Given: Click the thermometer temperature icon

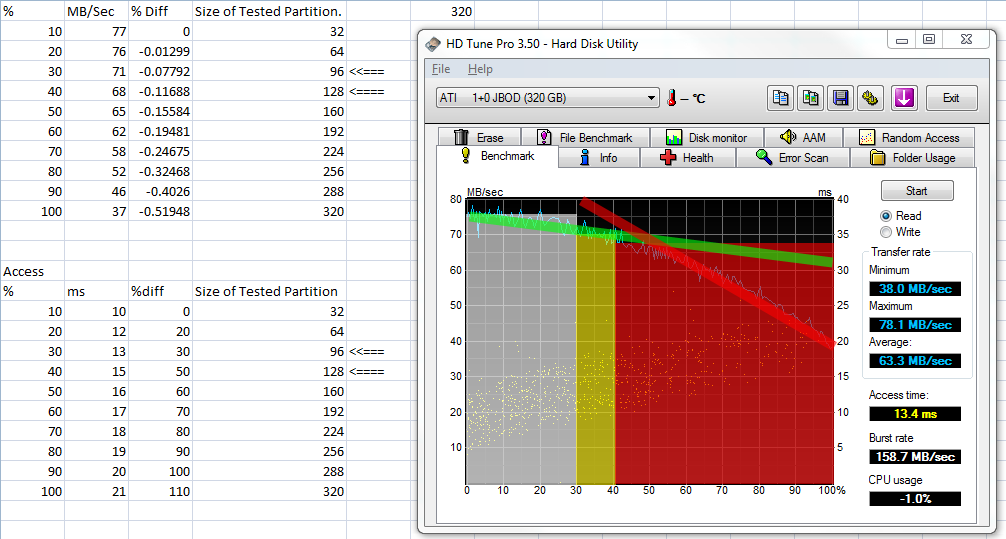Looking at the screenshot, I should [672, 98].
